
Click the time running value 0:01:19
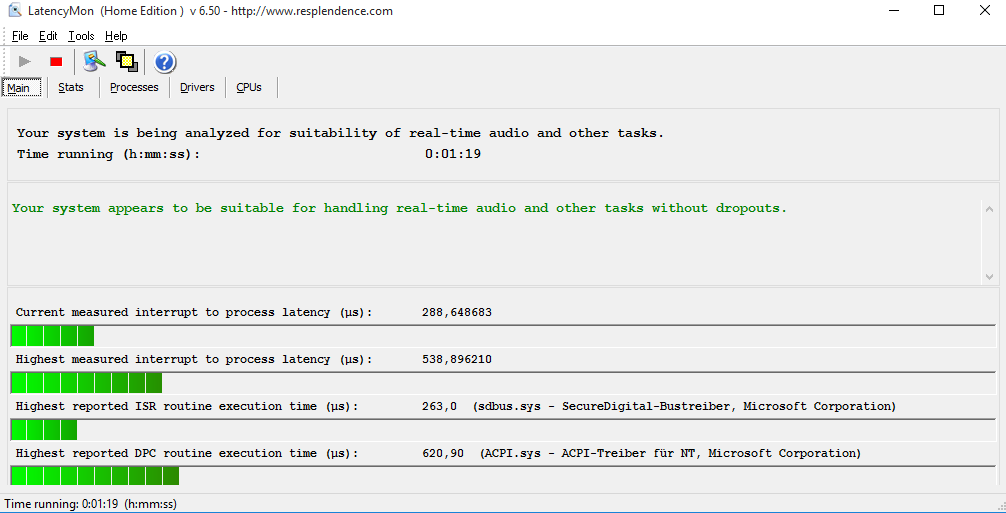point(453,154)
